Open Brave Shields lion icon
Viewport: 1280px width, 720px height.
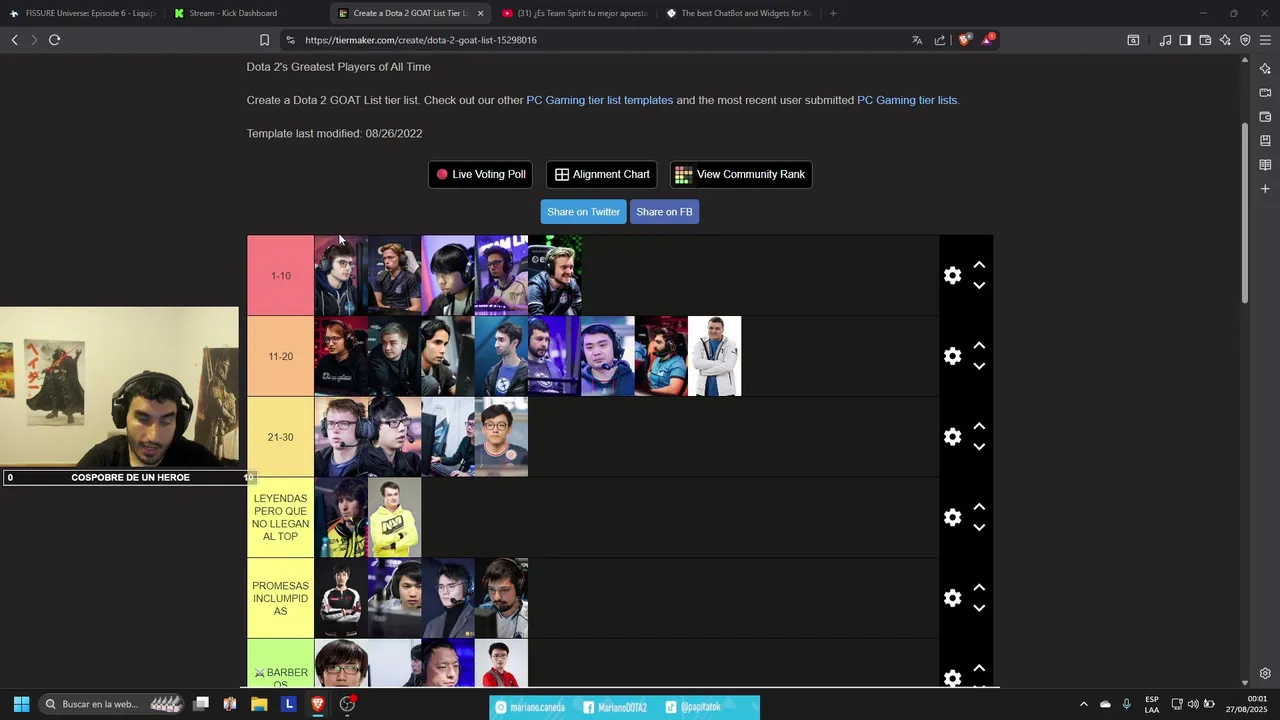pos(964,40)
